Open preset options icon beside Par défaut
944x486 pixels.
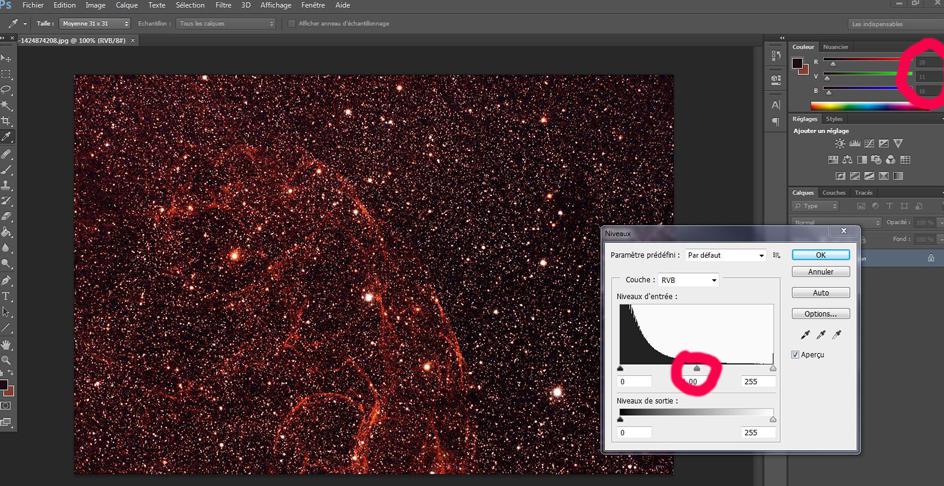coord(777,255)
